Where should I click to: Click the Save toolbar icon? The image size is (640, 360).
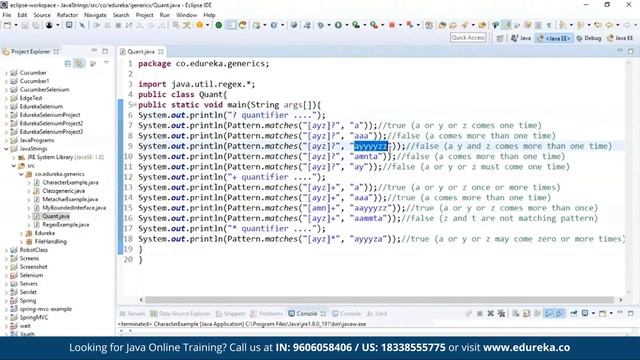(25, 25)
